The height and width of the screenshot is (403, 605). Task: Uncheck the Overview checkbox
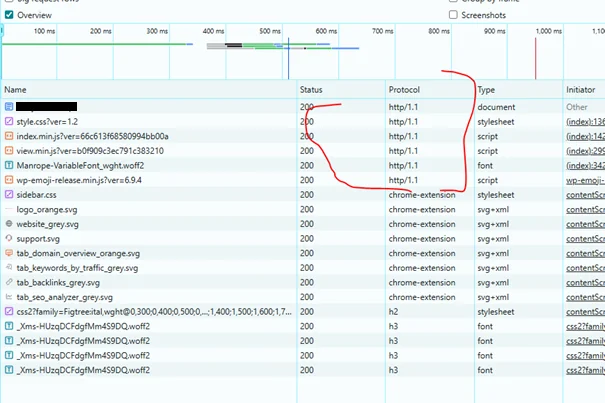coord(9,15)
